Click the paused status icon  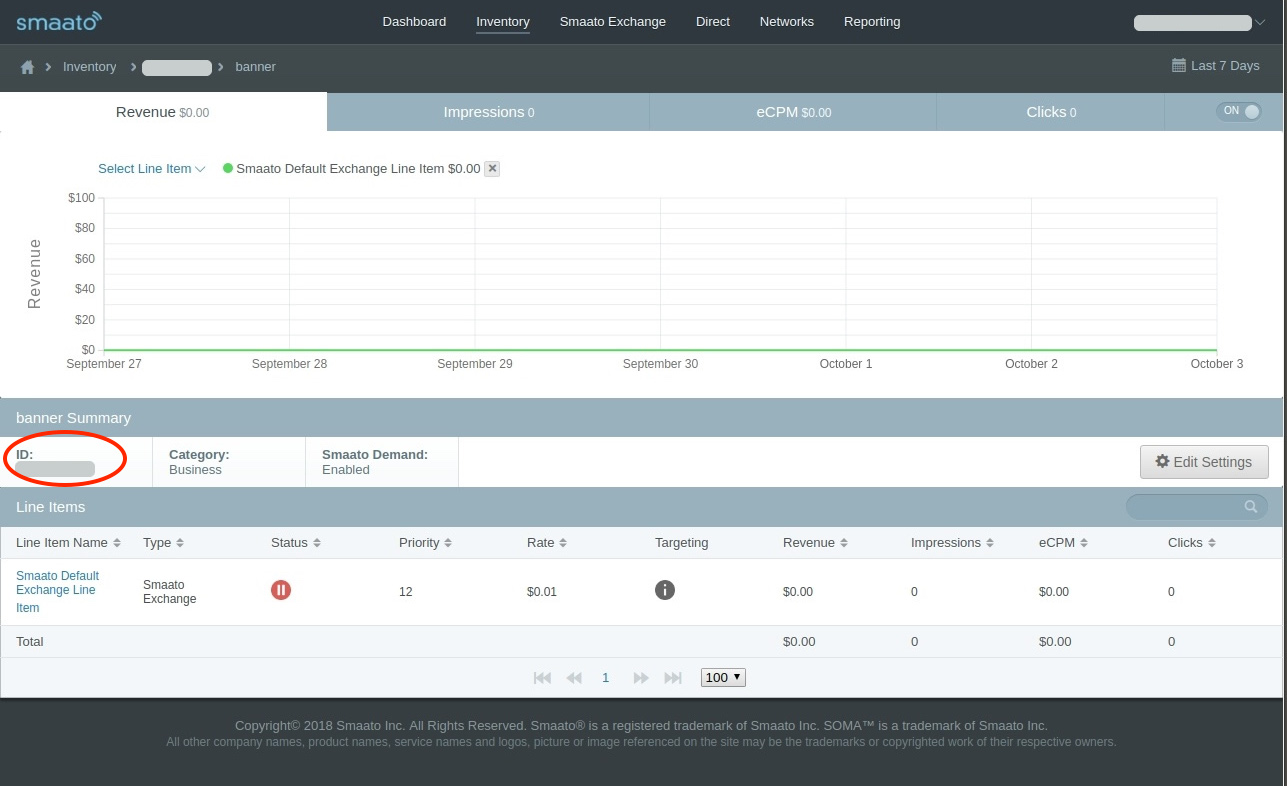(x=281, y=590)
